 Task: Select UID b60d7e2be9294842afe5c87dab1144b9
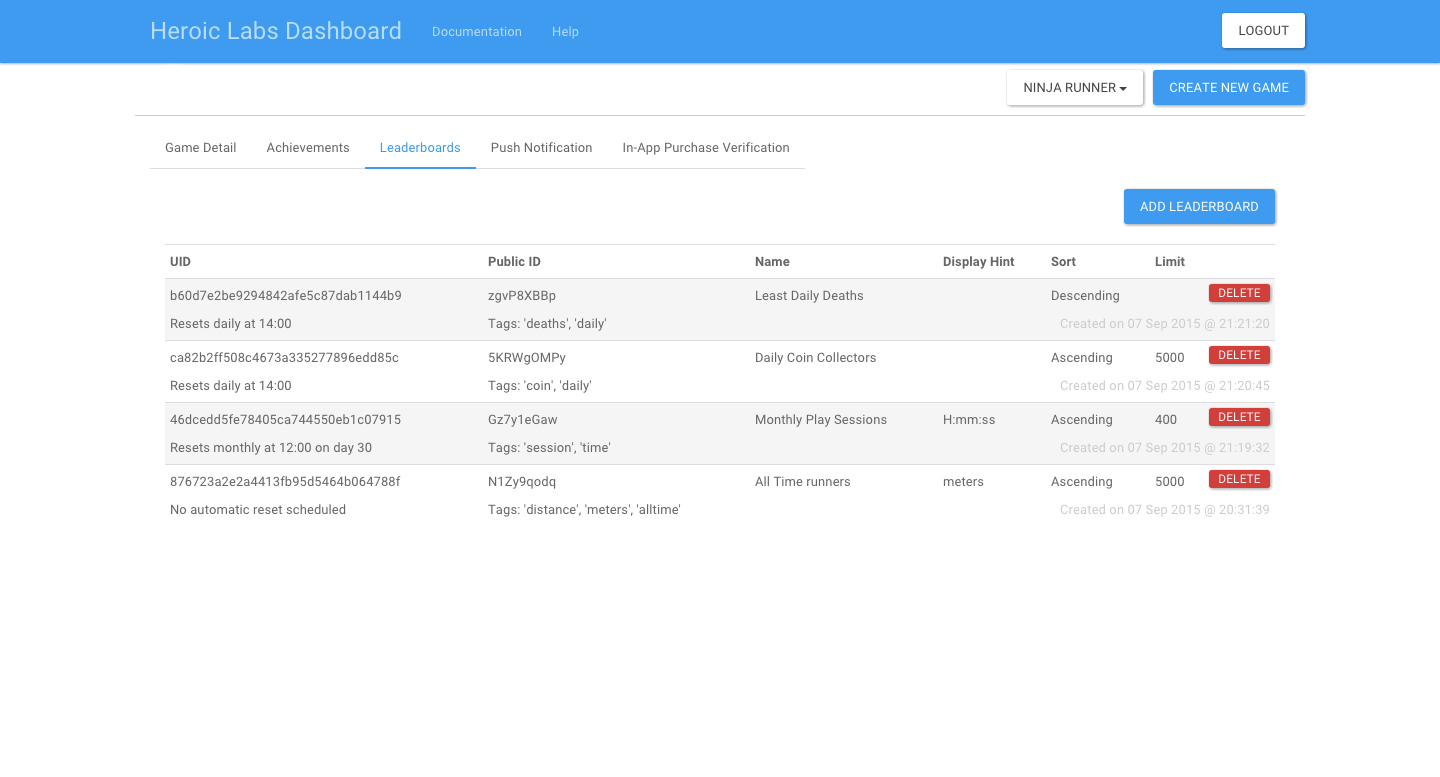286,296
